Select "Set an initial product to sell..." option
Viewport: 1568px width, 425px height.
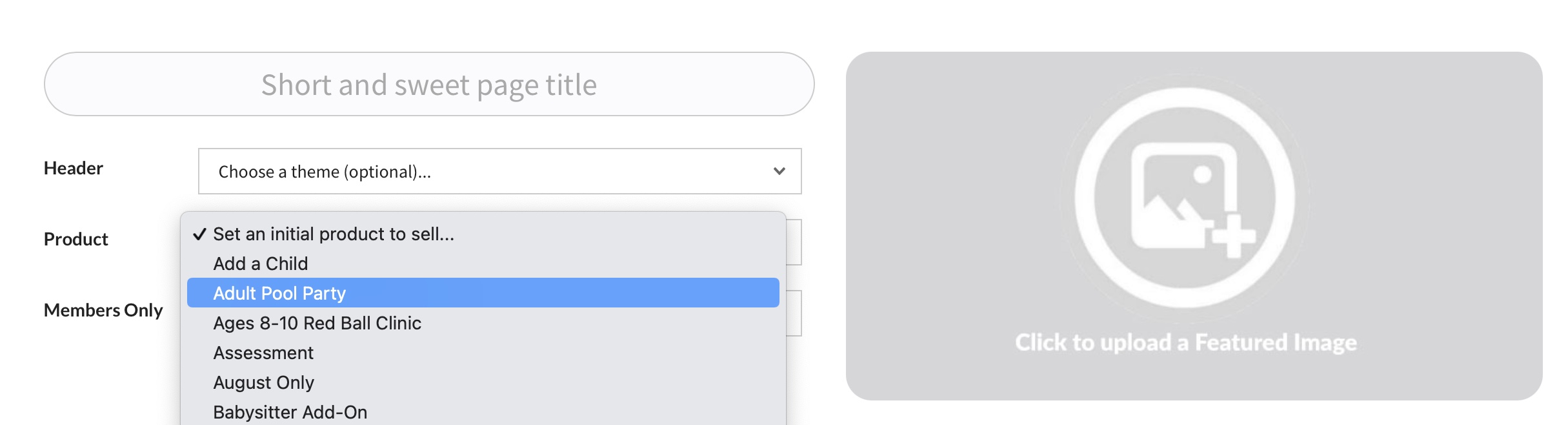(334, 234)
